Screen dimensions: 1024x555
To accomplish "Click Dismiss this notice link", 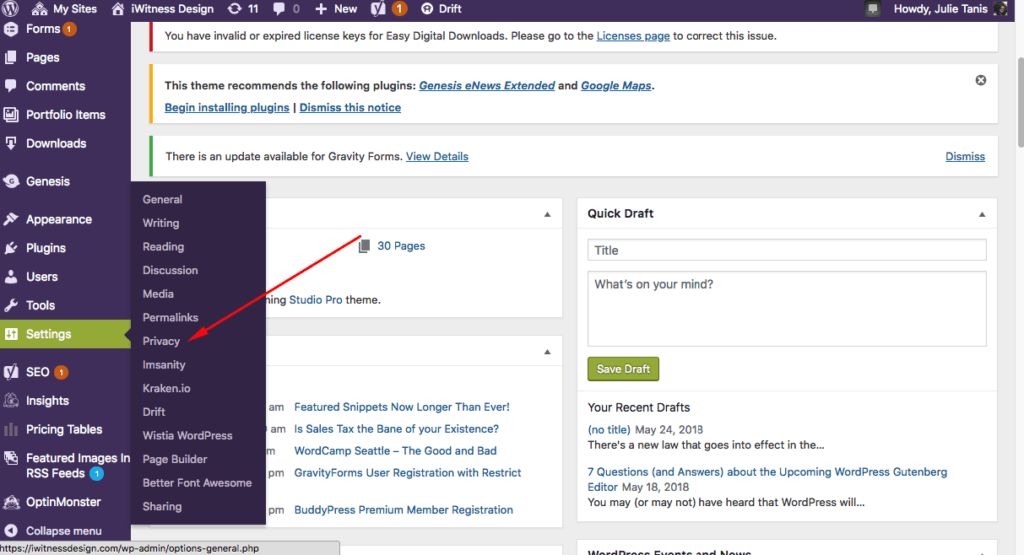I will 350,107.
